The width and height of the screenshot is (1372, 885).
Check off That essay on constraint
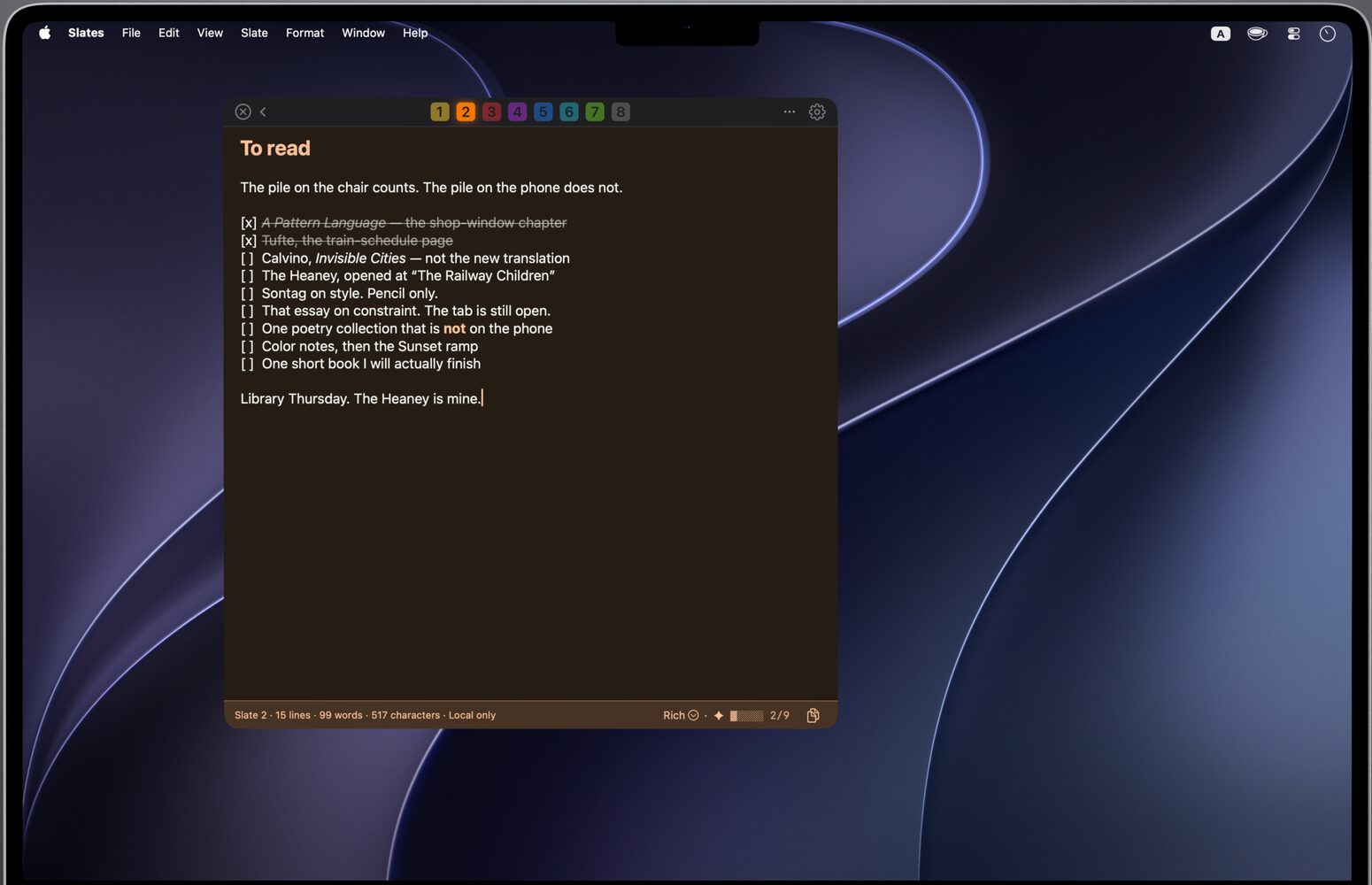click(x=247, y=311)
